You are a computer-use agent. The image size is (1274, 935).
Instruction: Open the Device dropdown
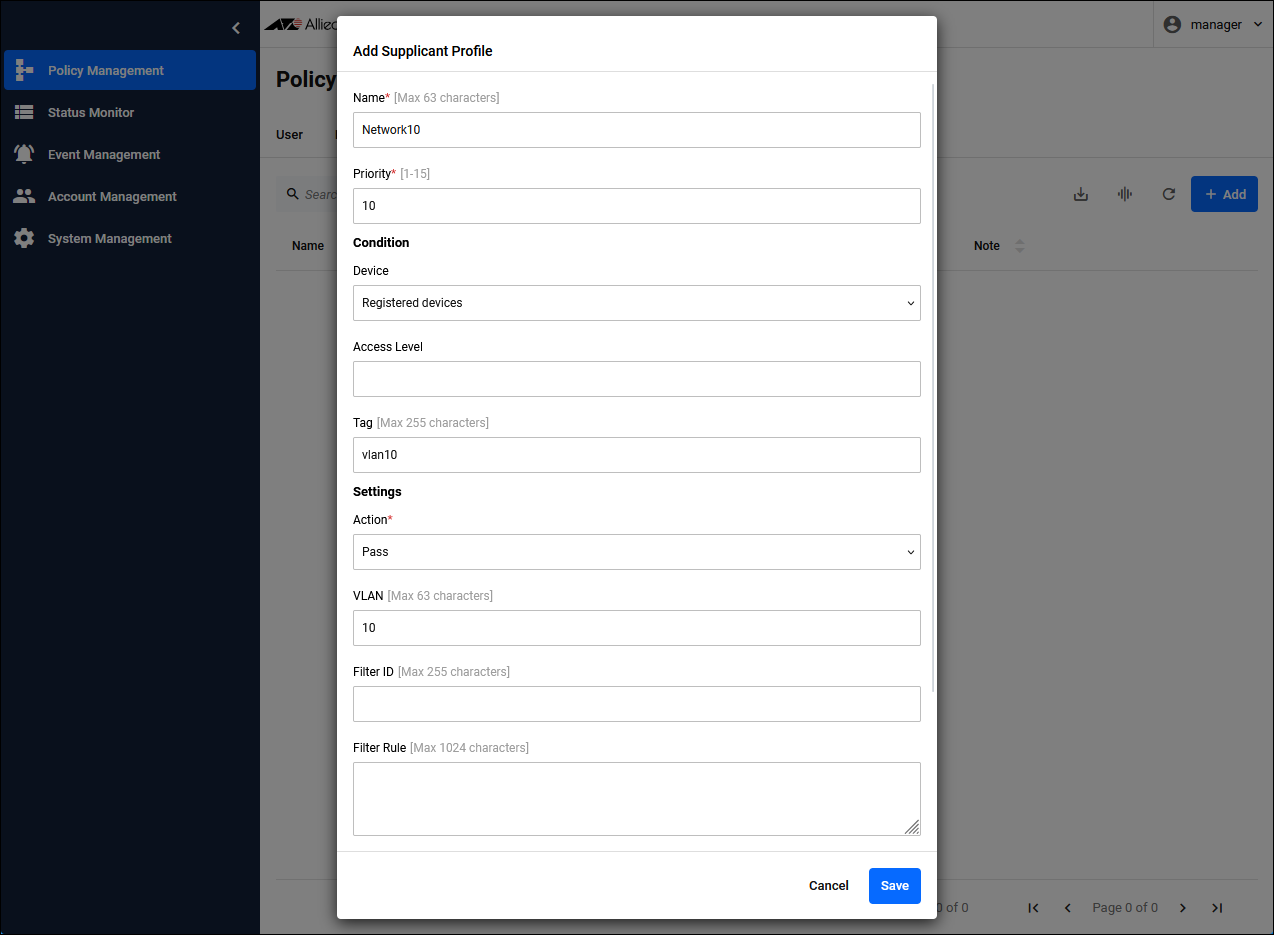[636, 303]
